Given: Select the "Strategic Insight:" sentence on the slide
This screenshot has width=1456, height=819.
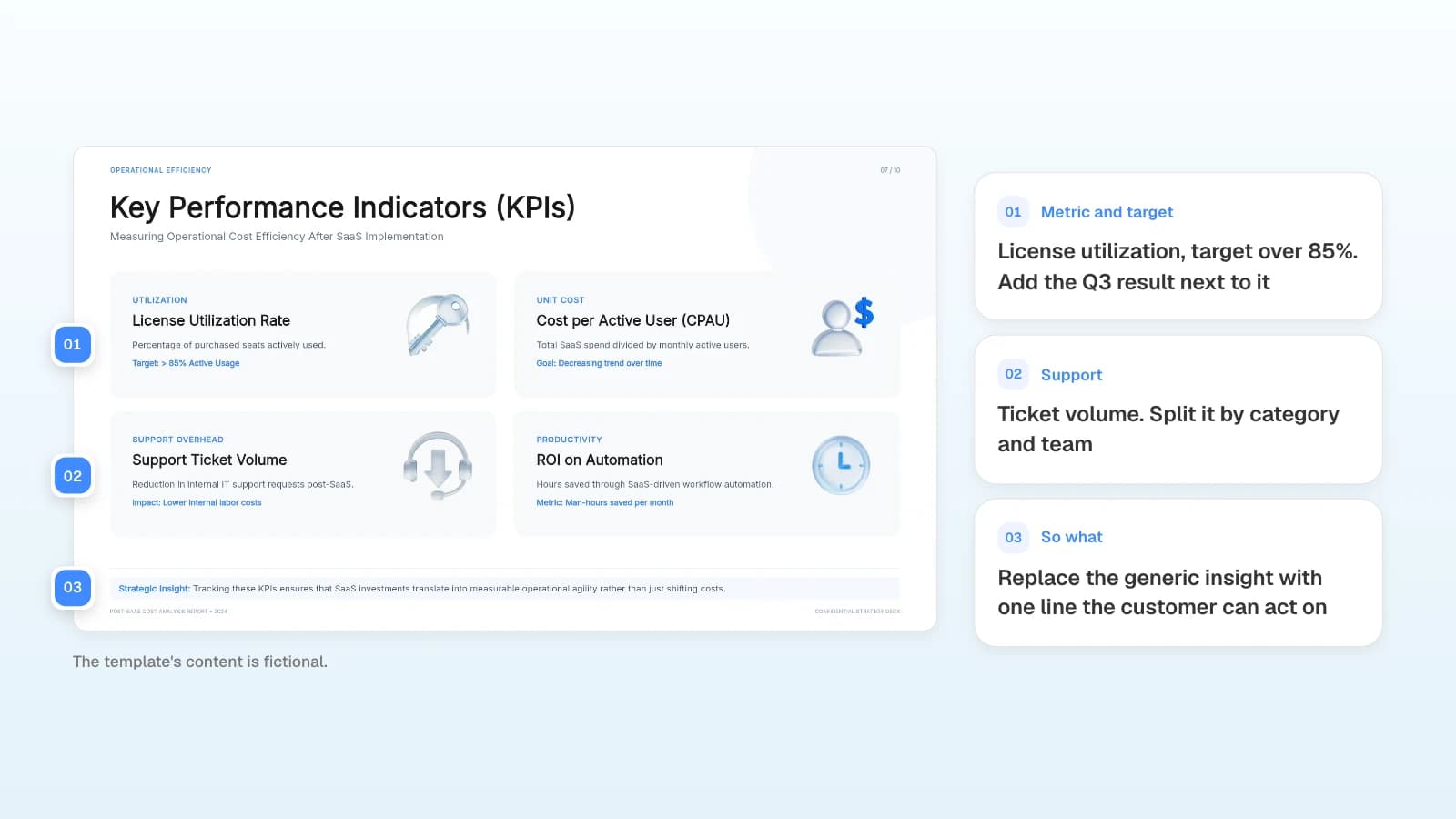Looking at the screenshot, I should click(422, 589).
